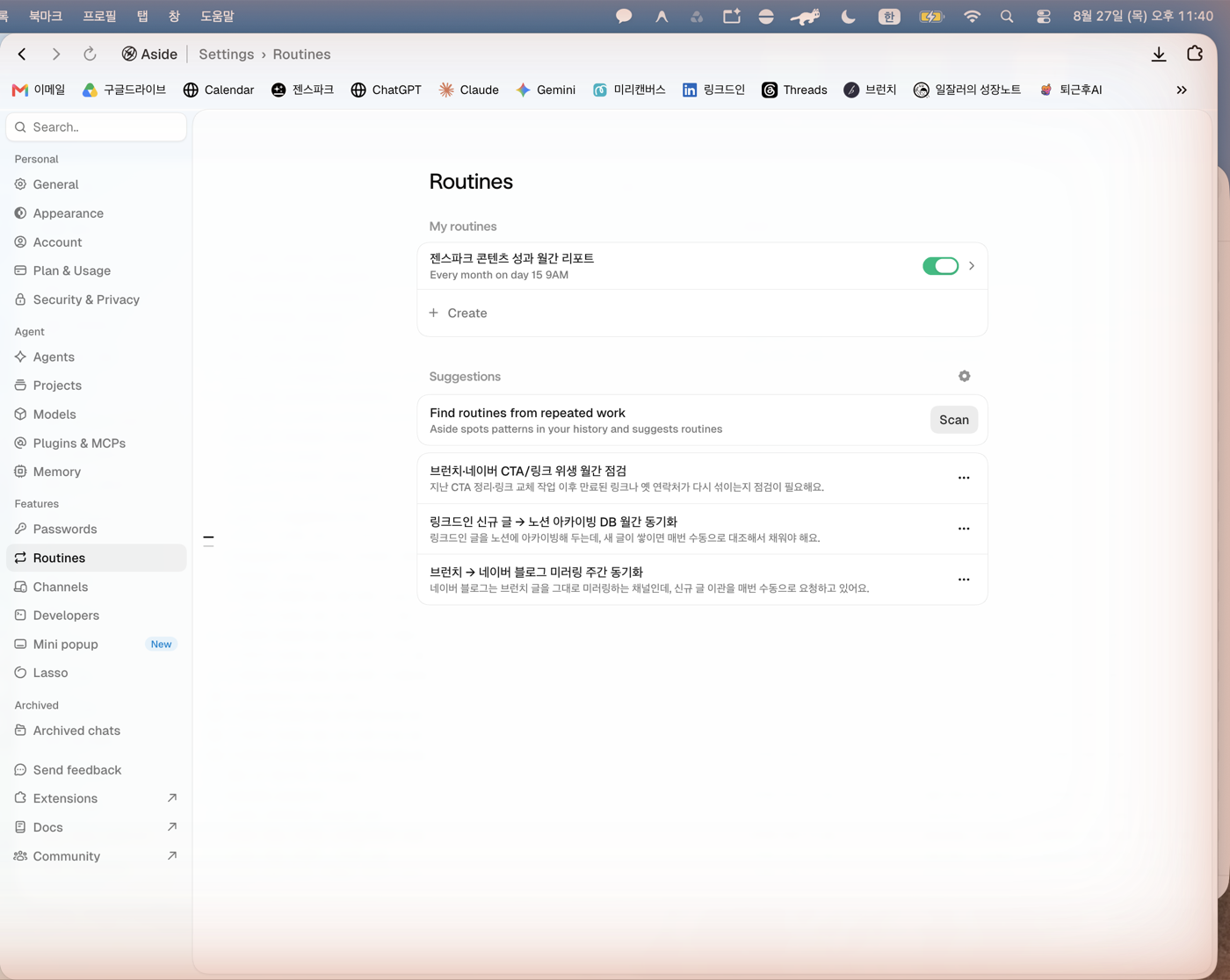
Task: Open the Passwords feature
Action: pyautogui.click(x=97, y=529)
